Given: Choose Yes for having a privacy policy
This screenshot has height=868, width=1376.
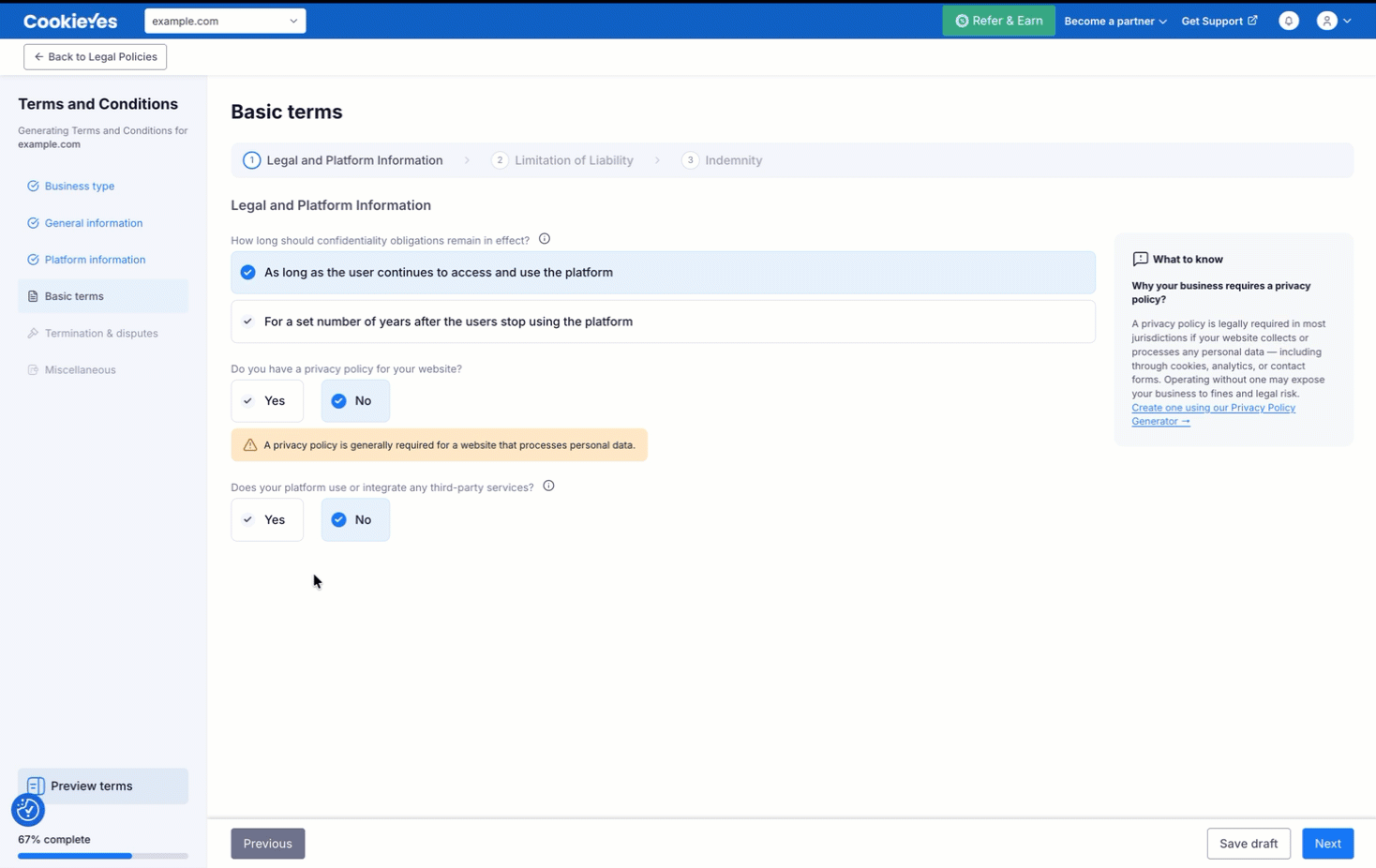Looking at the screenshot, I should point(267,401).
